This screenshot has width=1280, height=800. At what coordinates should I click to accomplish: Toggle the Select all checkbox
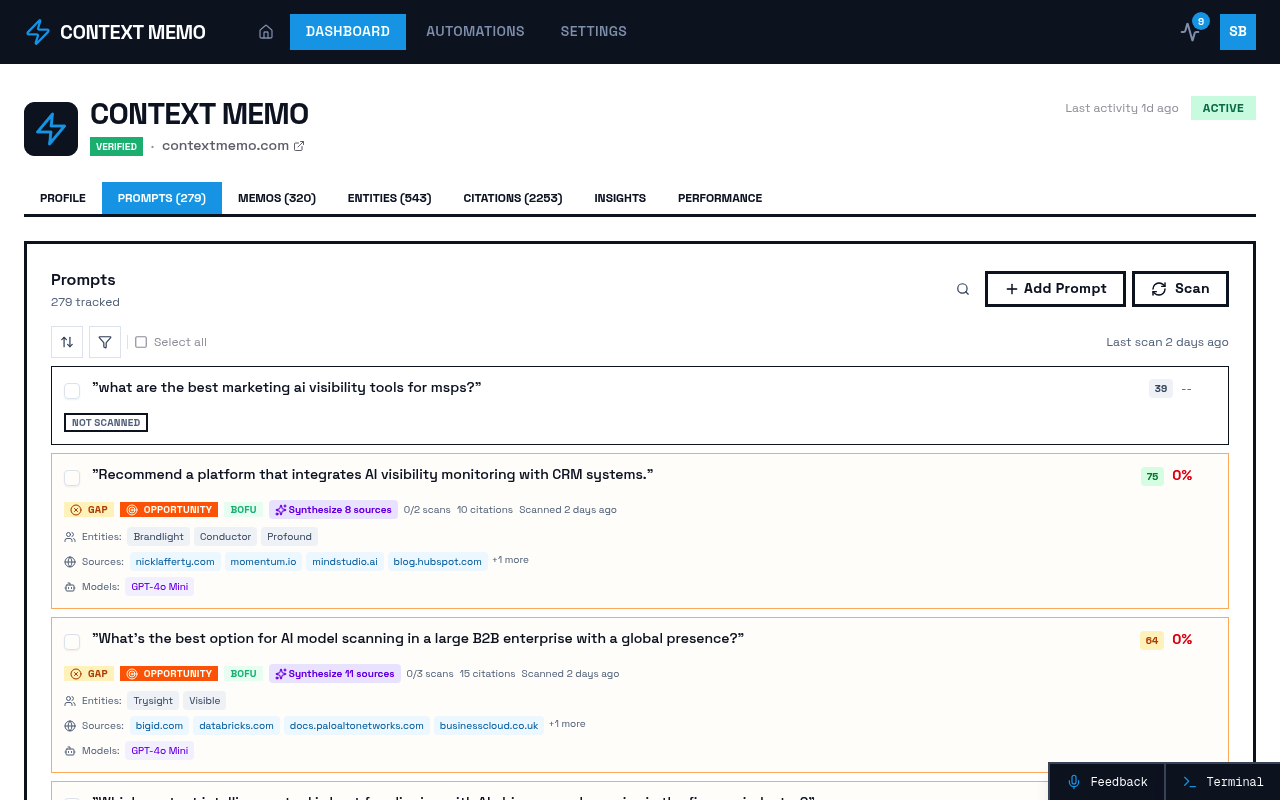click(140, 341)
